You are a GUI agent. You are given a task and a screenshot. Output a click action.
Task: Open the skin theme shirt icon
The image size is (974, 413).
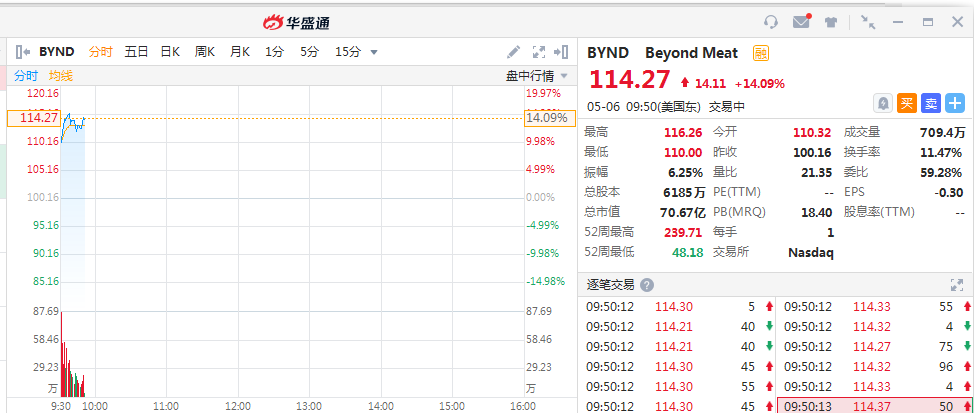click(831, 23)
